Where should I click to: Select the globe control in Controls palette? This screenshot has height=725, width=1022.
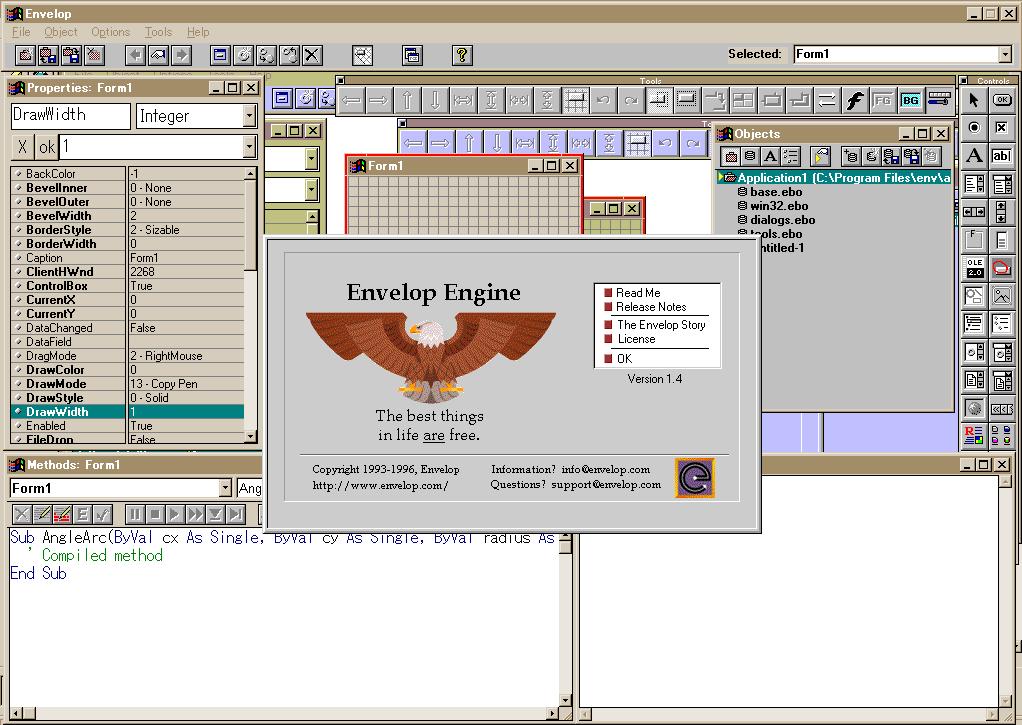point(974,408)
